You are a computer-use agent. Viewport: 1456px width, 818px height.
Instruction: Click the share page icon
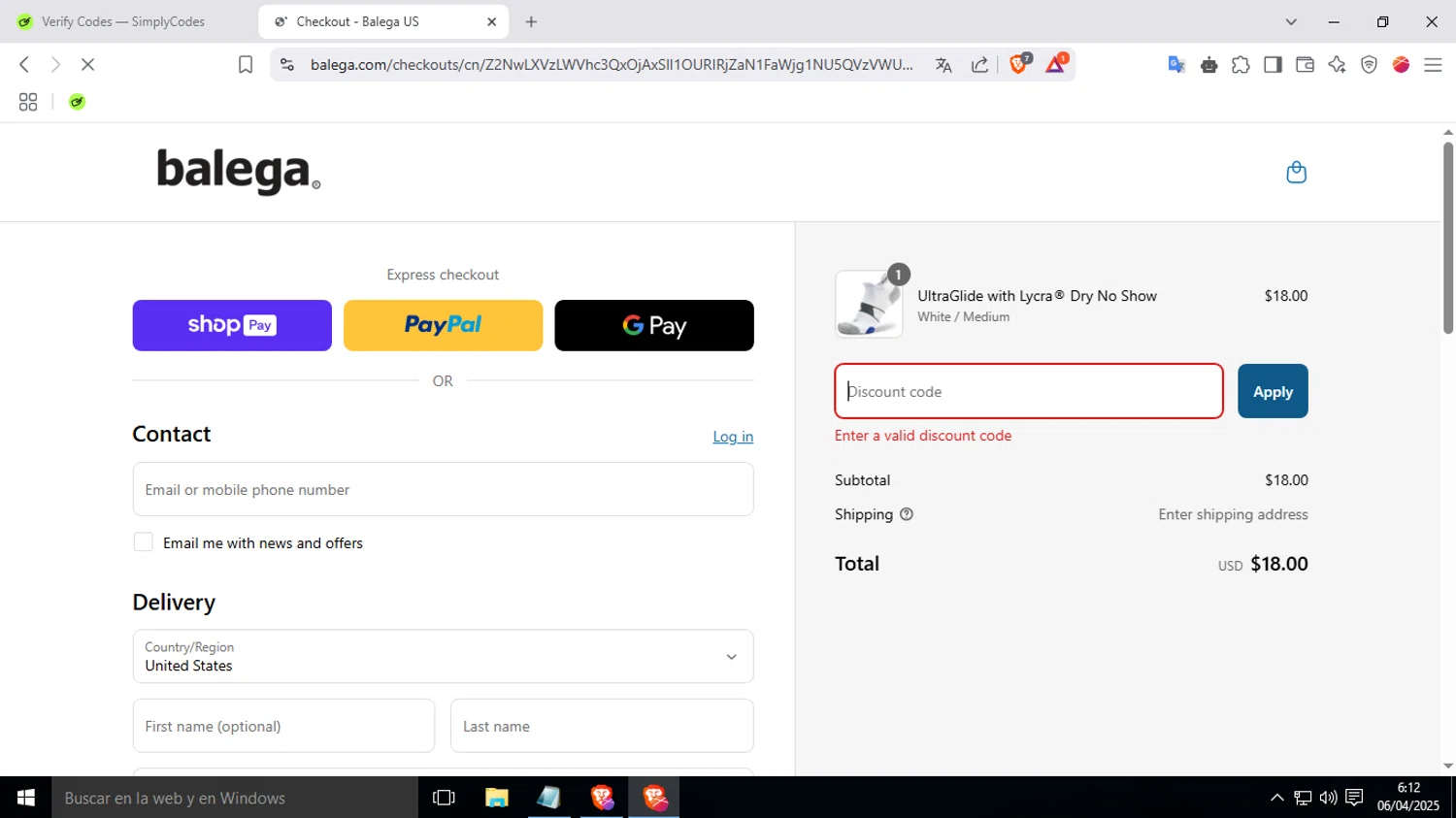point(980,65)
